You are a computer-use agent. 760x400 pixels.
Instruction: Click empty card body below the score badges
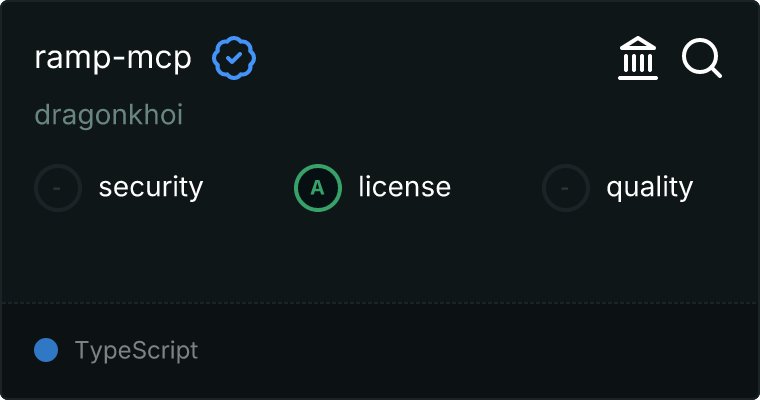point(380,255)
